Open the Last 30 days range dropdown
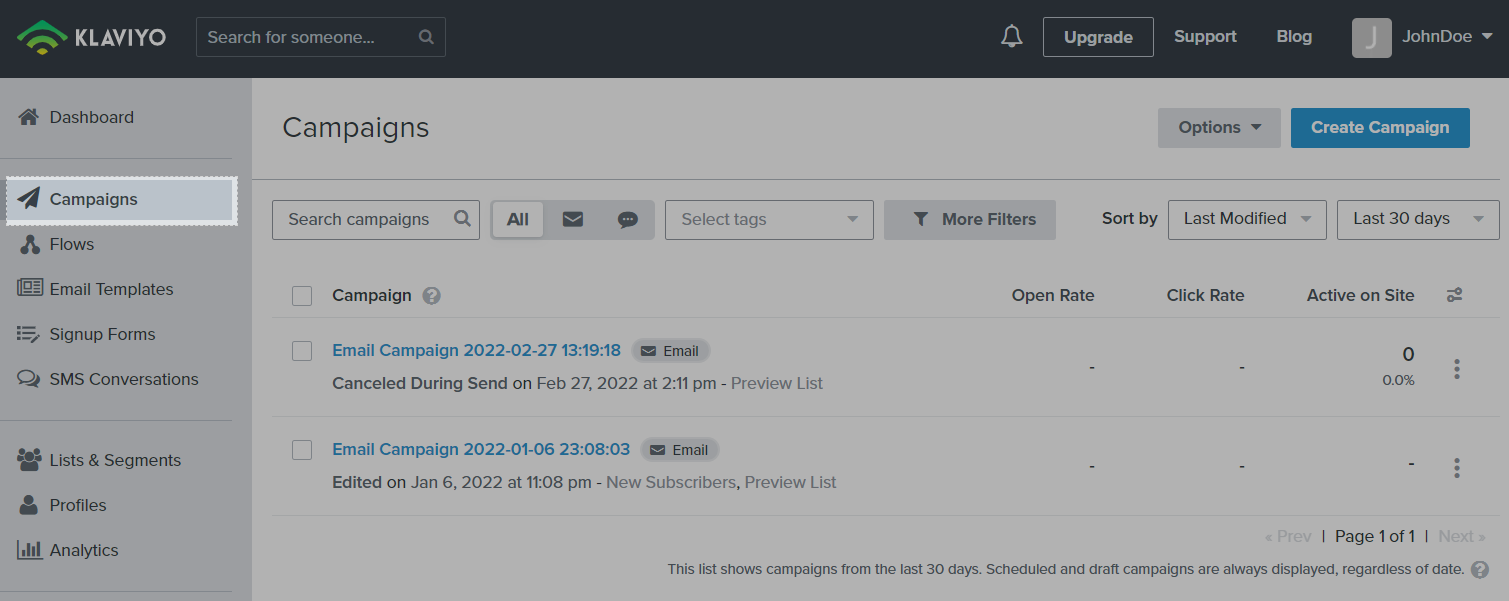1509x601 pixels. pyautogui.click(x=1416, y=219)
